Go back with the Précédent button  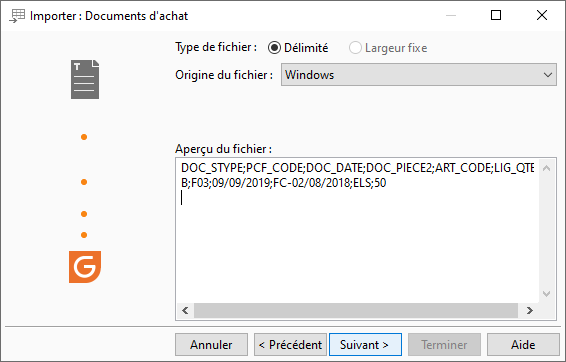290,345
